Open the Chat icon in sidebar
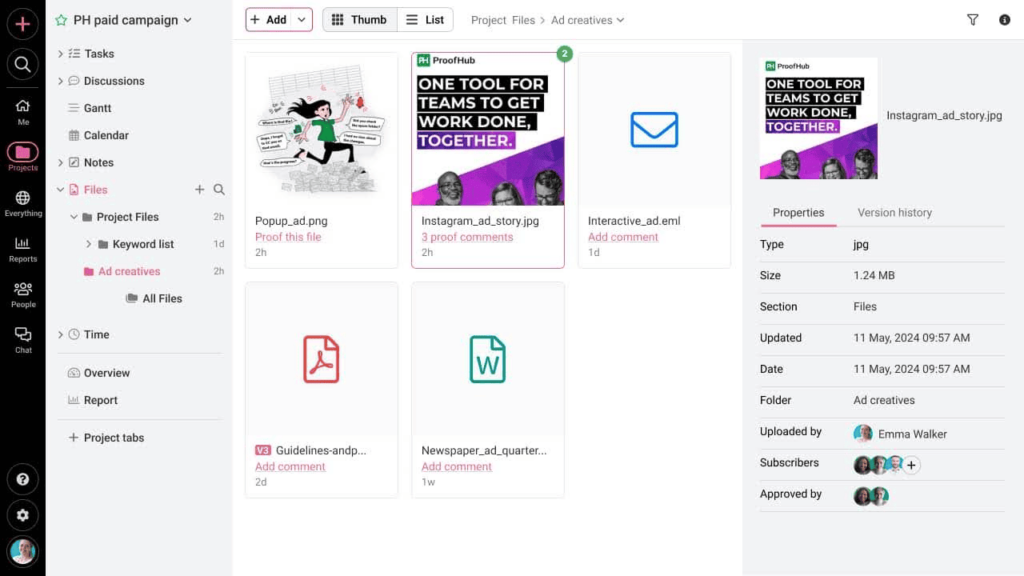The height and width of the screenshot is (576, 1024). coord(22,339)
